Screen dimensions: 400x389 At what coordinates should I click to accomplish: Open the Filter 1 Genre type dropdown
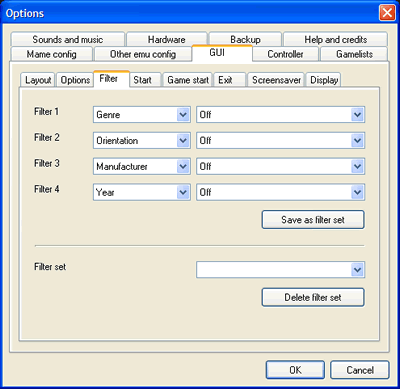point(142,115)
